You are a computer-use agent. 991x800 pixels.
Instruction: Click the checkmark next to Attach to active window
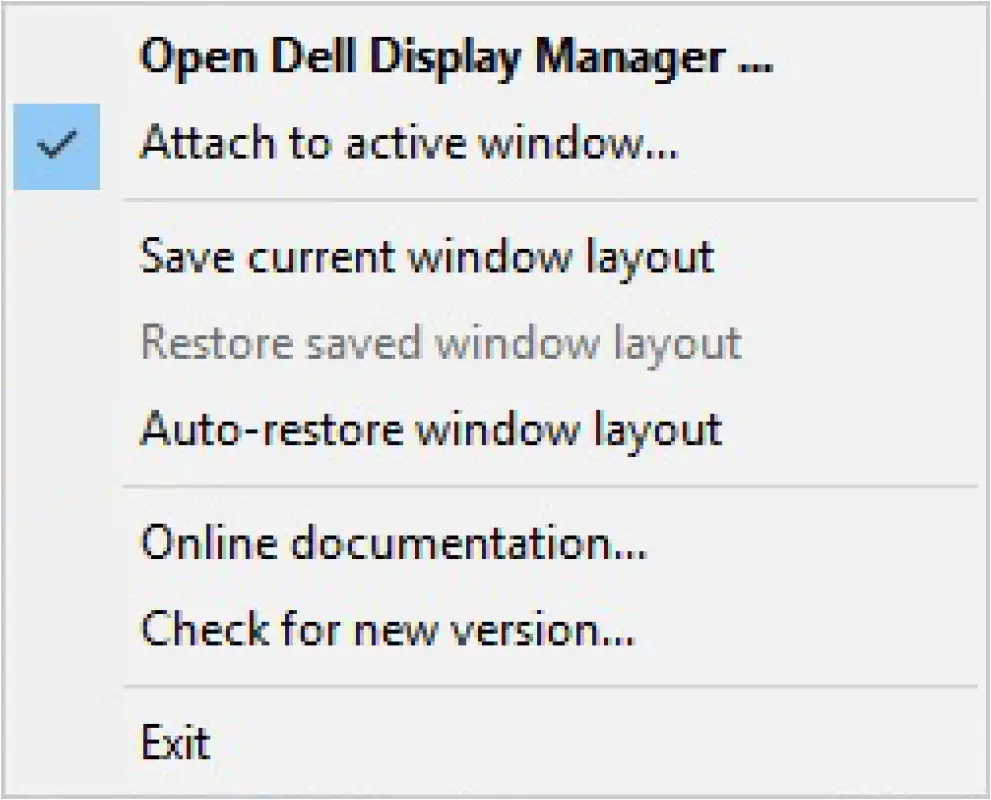pyautogui.click(x=56, y=144)
